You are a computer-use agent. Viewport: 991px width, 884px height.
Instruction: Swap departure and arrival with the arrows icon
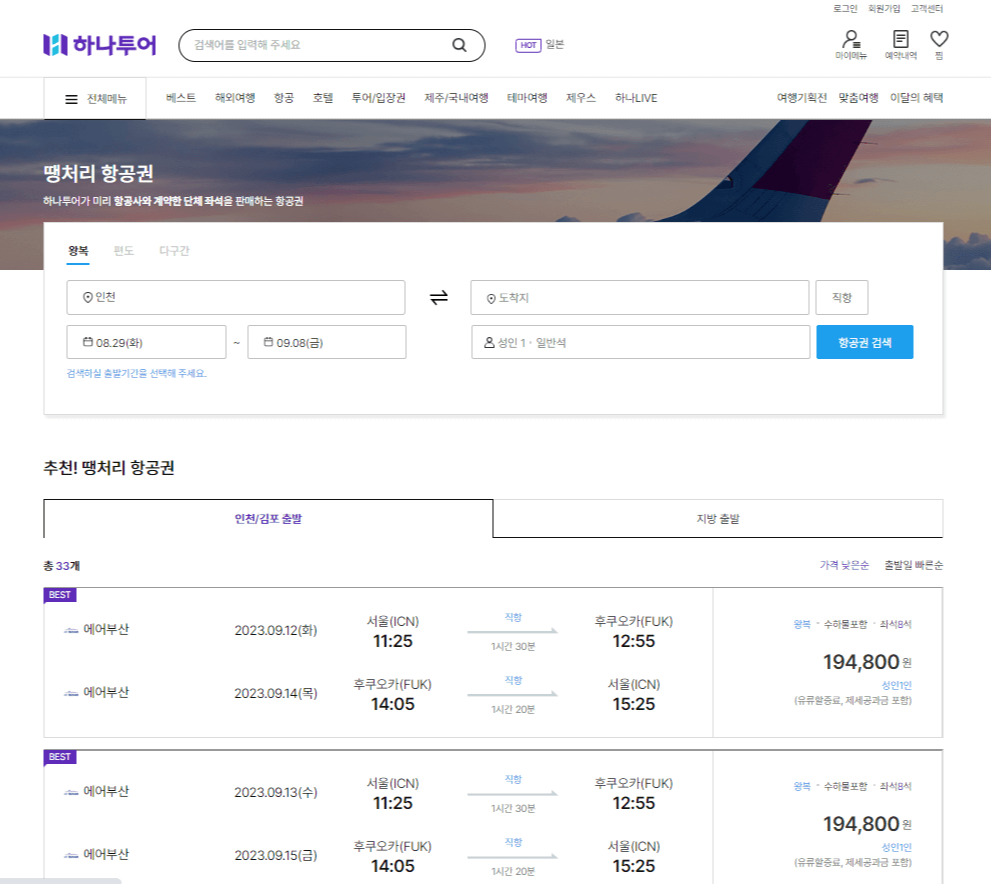(438, 297)
